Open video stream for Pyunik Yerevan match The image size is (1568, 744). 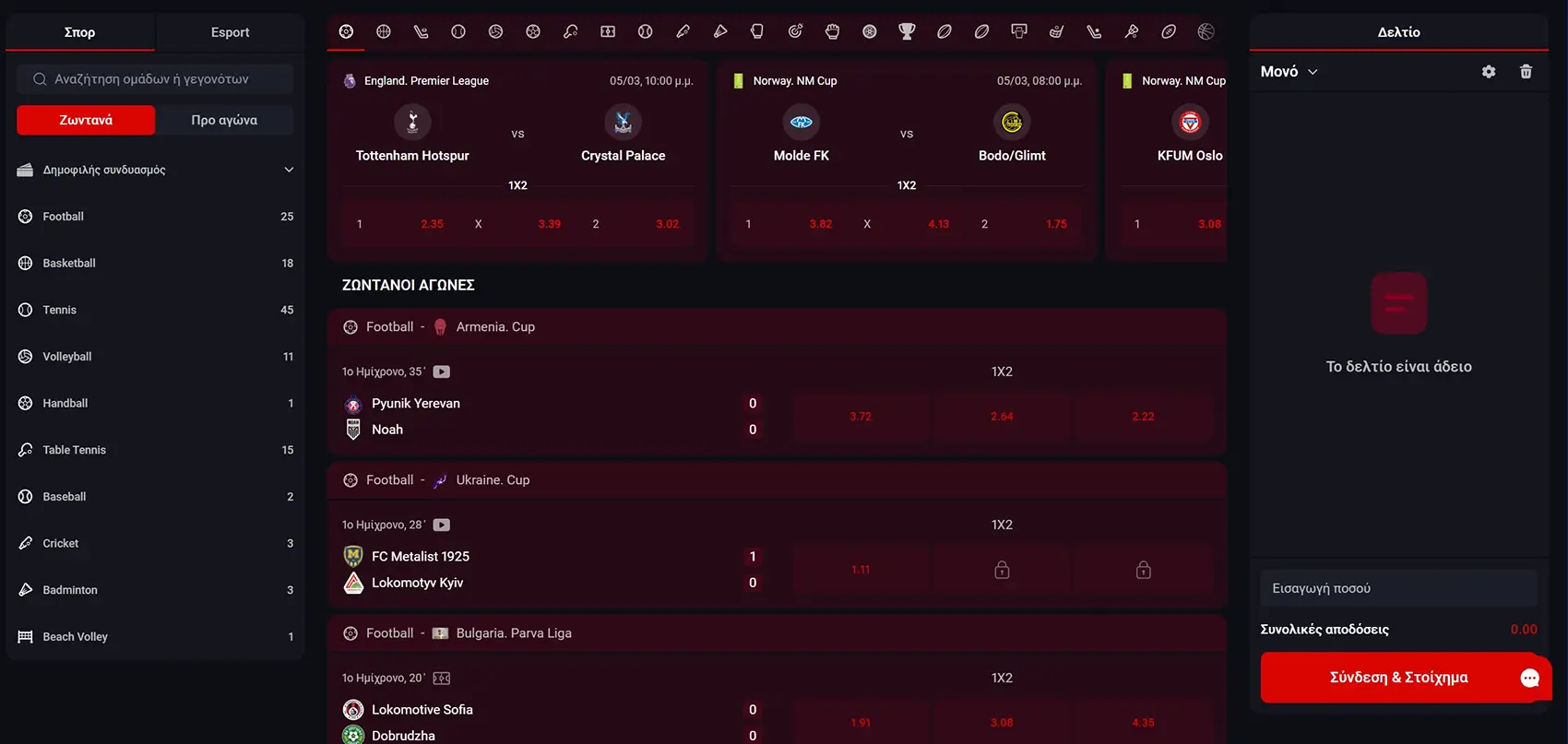(x=442, y=372)
